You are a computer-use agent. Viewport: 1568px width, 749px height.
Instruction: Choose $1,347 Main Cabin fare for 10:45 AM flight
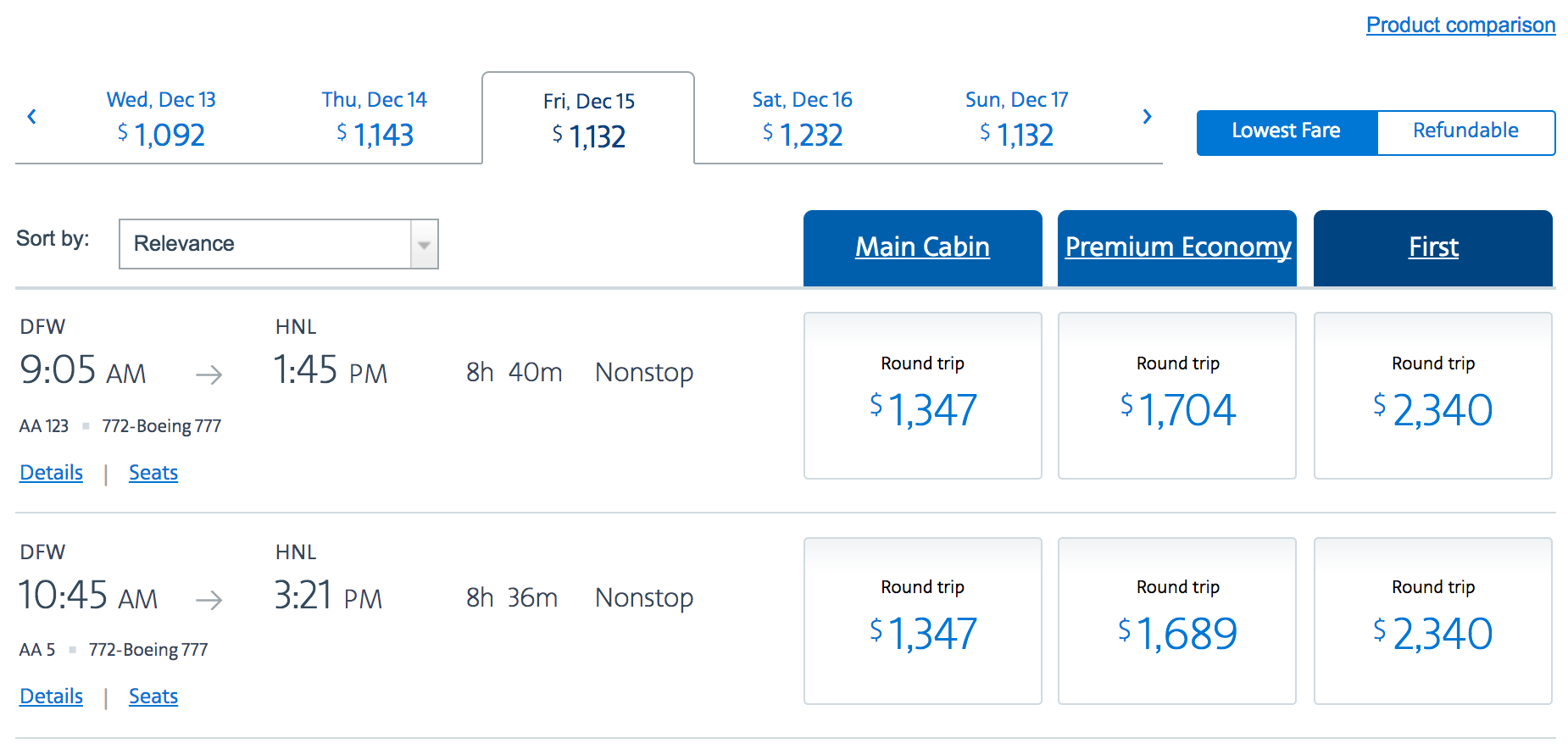922,621
